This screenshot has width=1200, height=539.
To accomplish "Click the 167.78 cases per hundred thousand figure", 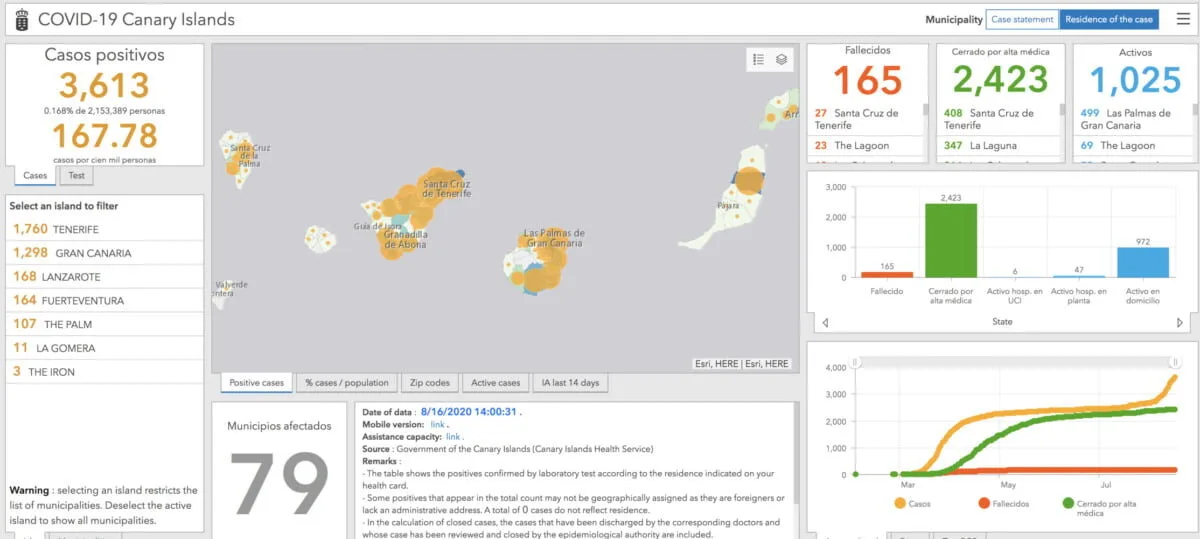I will (x=104, y=136).
